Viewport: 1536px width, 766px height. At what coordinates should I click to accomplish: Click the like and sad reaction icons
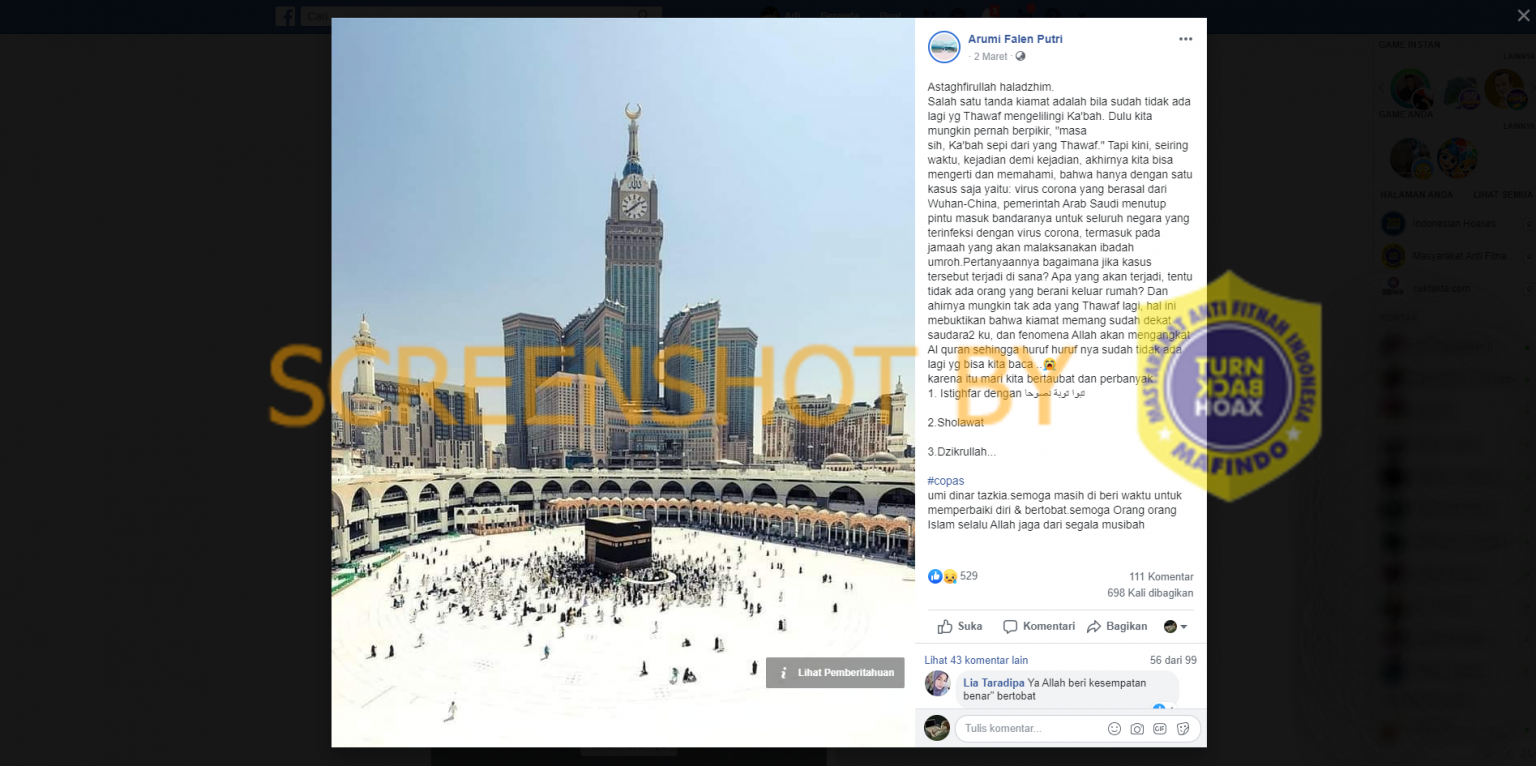pos(943,576)
